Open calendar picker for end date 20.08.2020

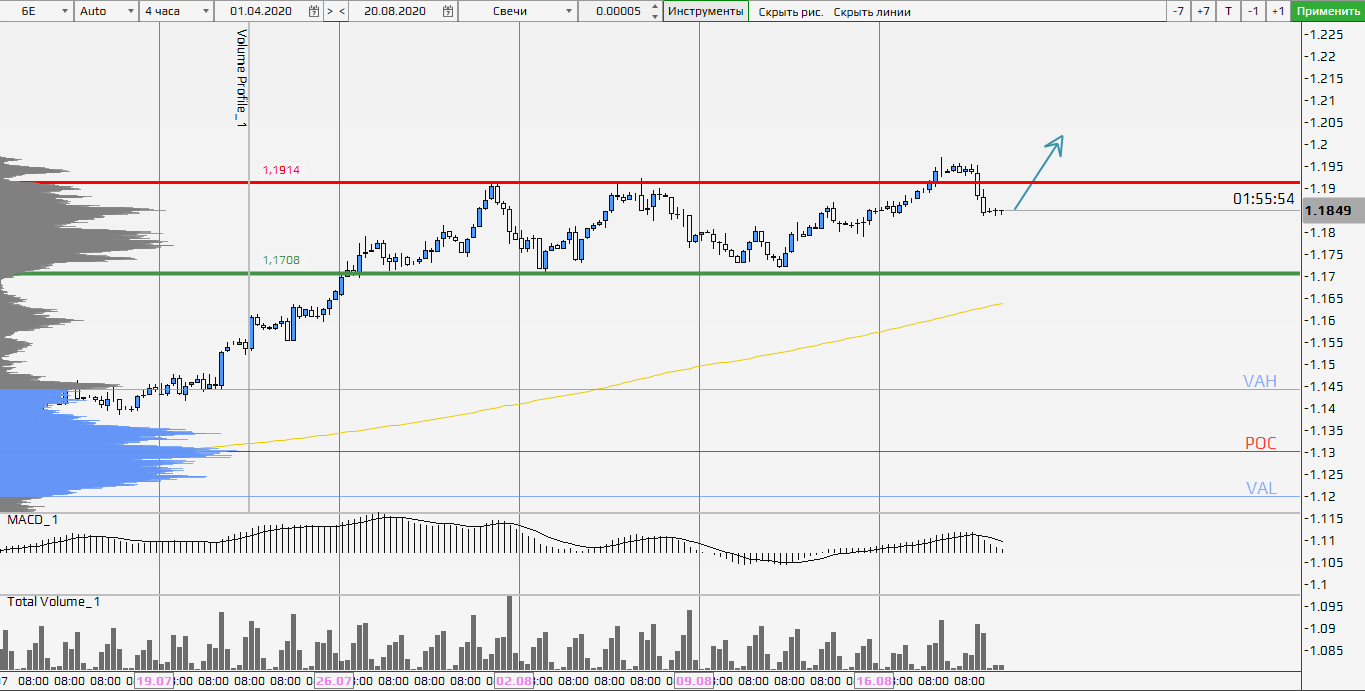[x=447, y=11]
